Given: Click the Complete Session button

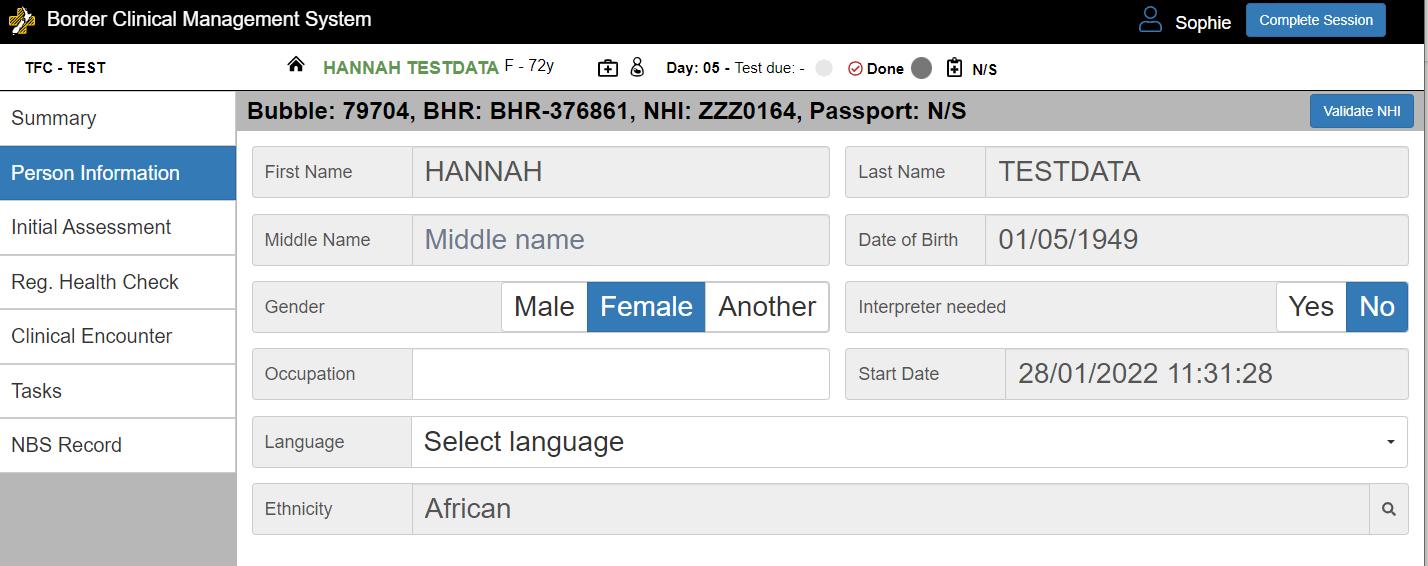Looking at the screenshot, I should [1315, 20].
